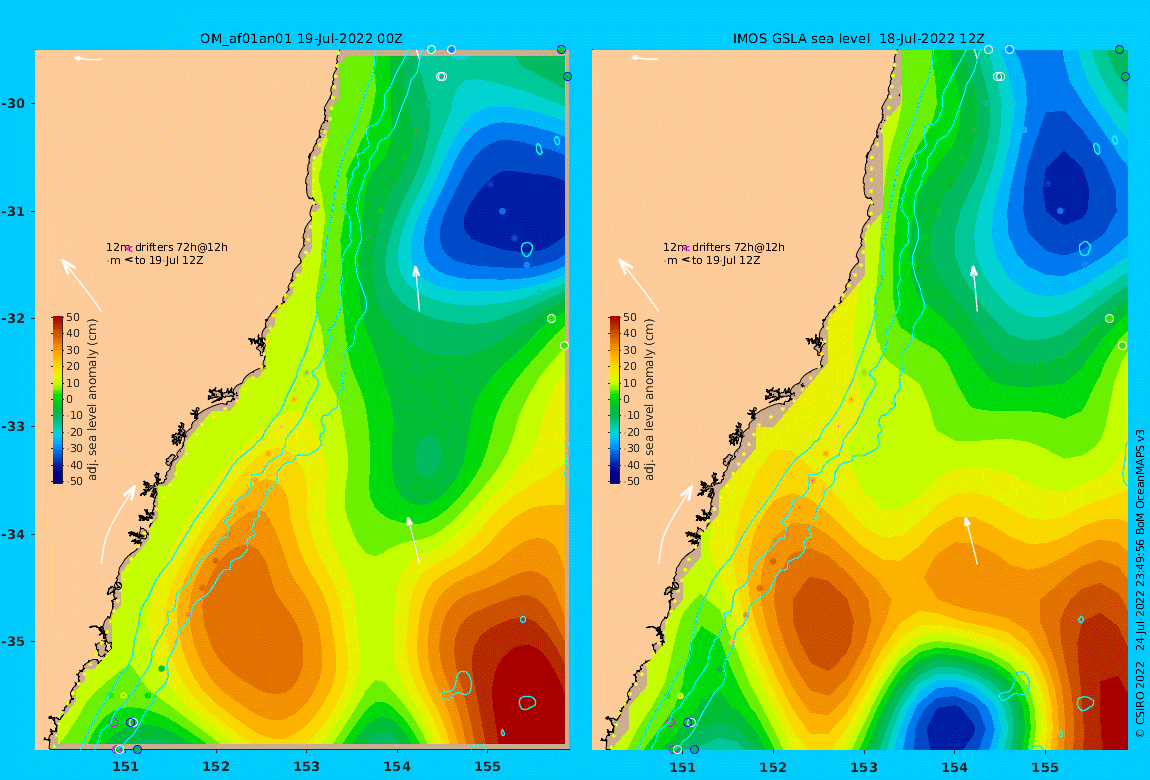Click the right map's anomaly axis label
The image size is (1150, 780).
point(650,400)
